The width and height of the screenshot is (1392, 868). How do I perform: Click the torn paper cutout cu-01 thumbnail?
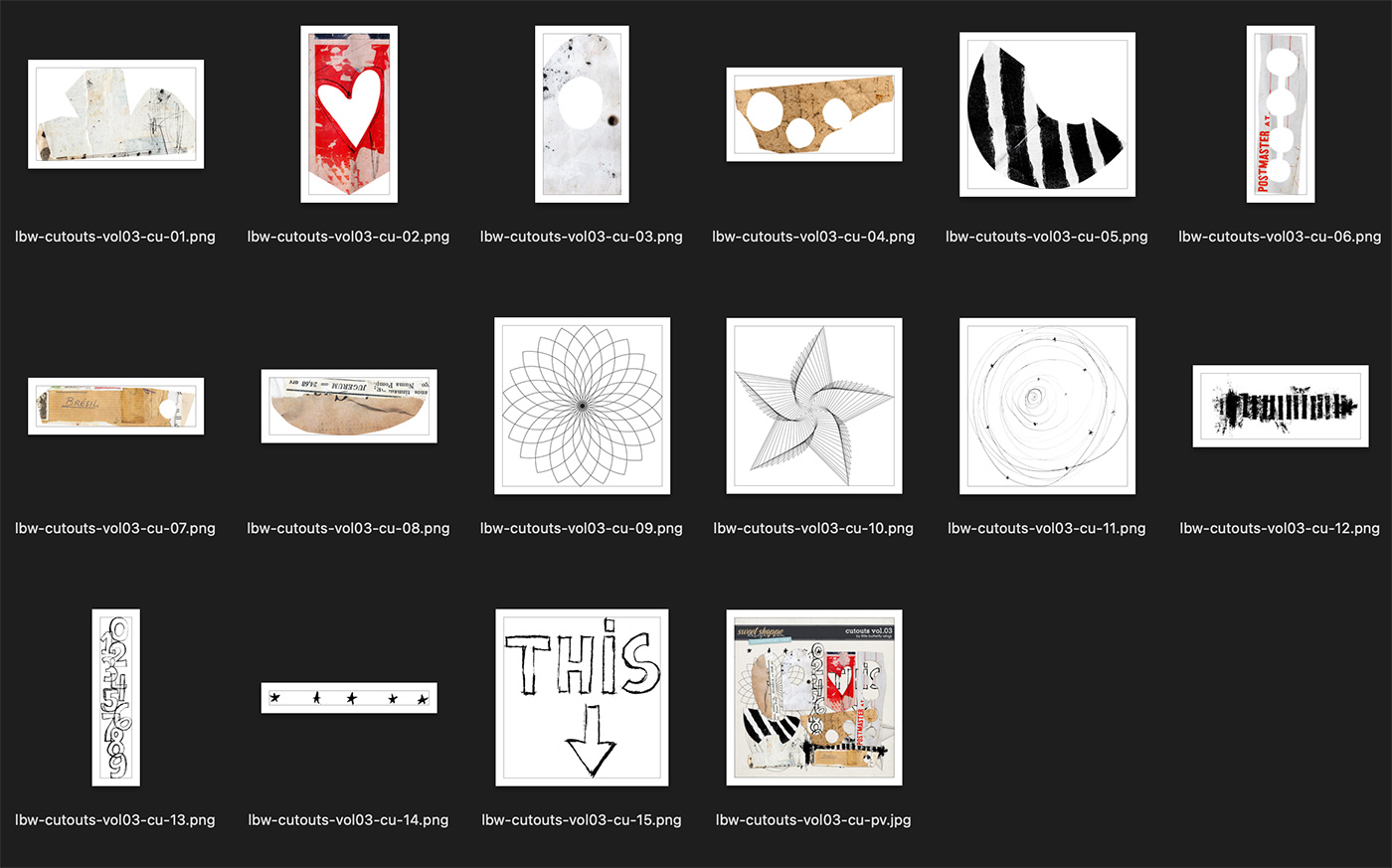116,114
